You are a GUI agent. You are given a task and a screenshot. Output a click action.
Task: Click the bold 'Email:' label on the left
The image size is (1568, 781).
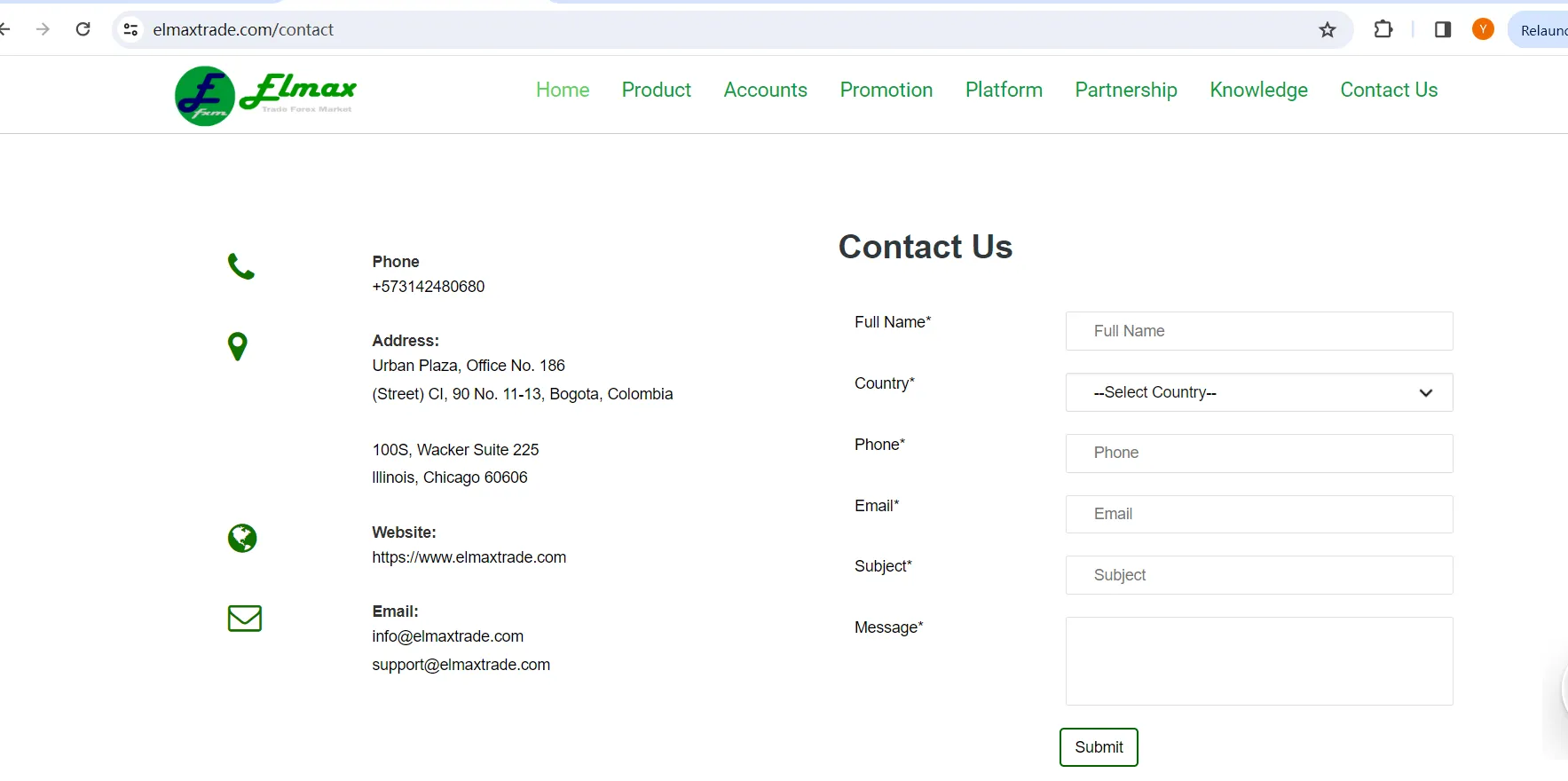(395, 611)
